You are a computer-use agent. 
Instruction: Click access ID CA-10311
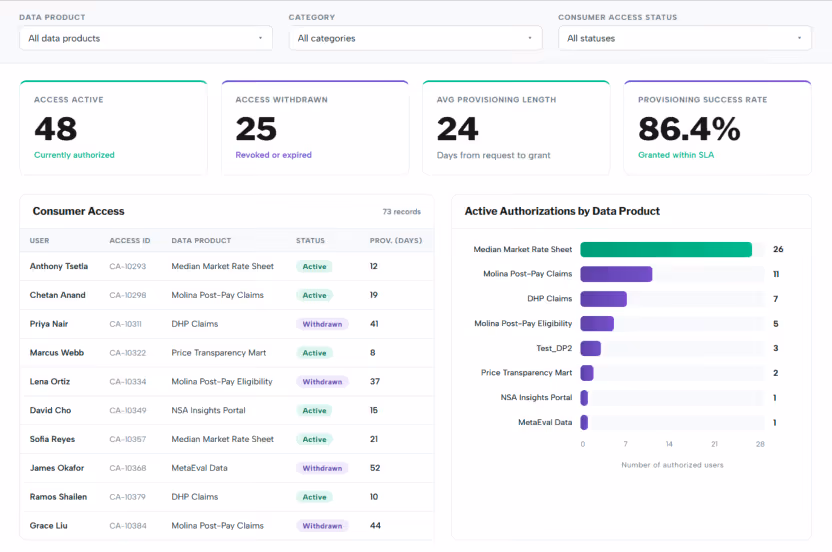pyautogui.click(x=125, y=324)
